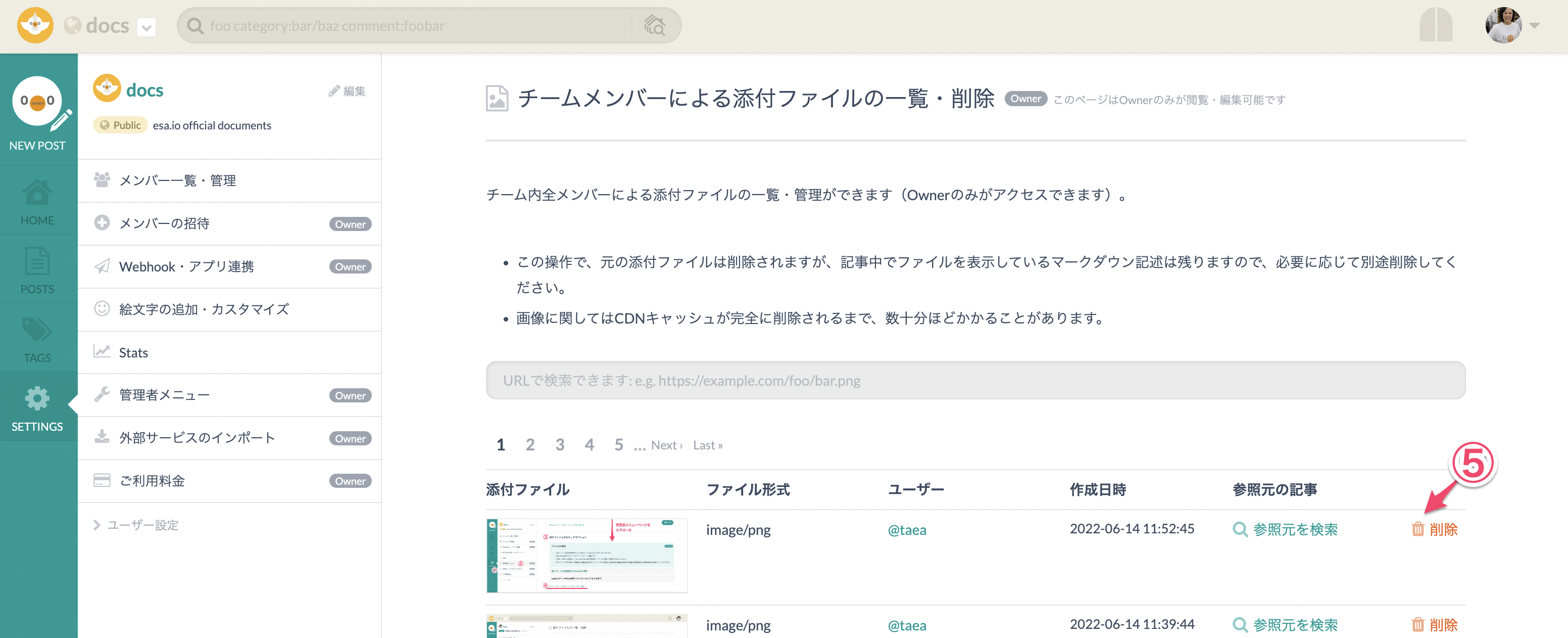Image resolution: width=1568 pixels, height=638 pixels.
Task: Click the globe icon beside docs
Action: point(72,26)
